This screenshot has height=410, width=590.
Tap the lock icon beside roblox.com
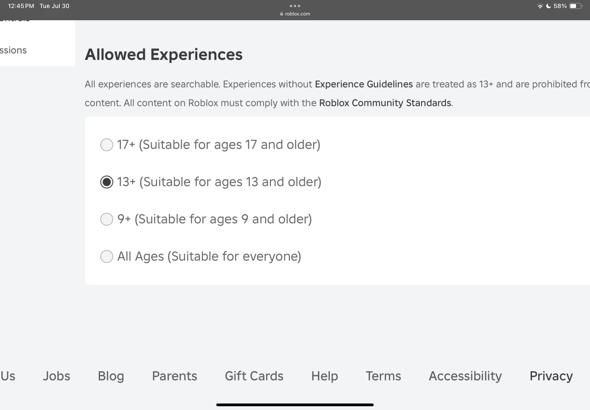[x=281, y=14]
